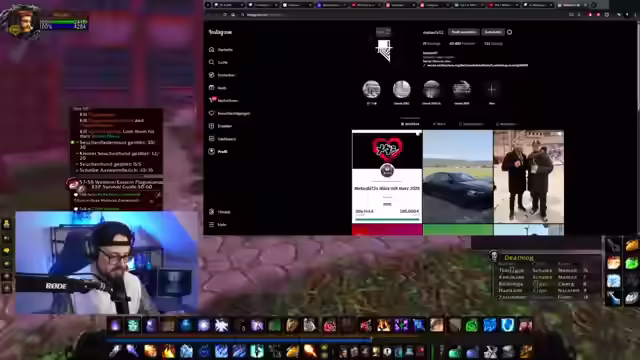Use the blue shield ability on upper action bar
Viewport: 640px width, 360px height.
point(507,325)
